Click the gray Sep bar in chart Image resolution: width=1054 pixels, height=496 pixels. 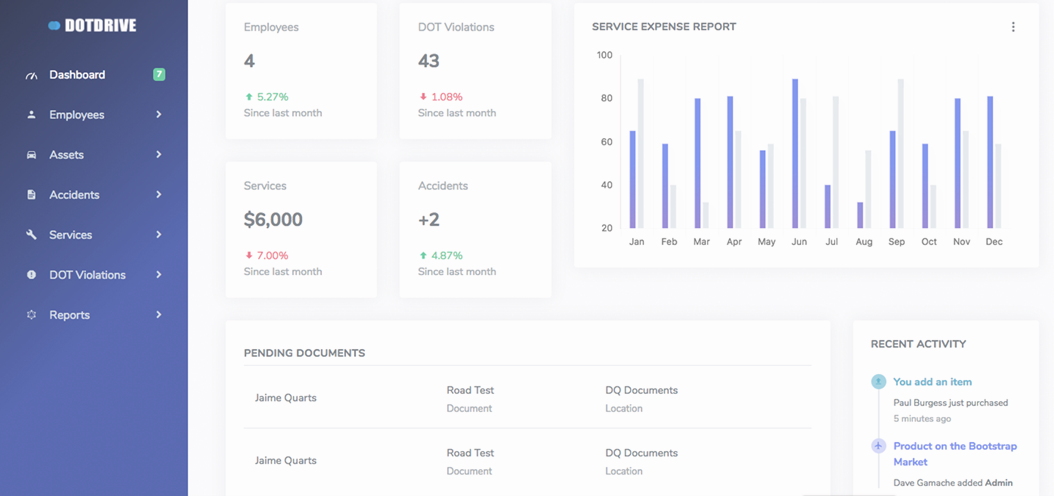(901, 154)
